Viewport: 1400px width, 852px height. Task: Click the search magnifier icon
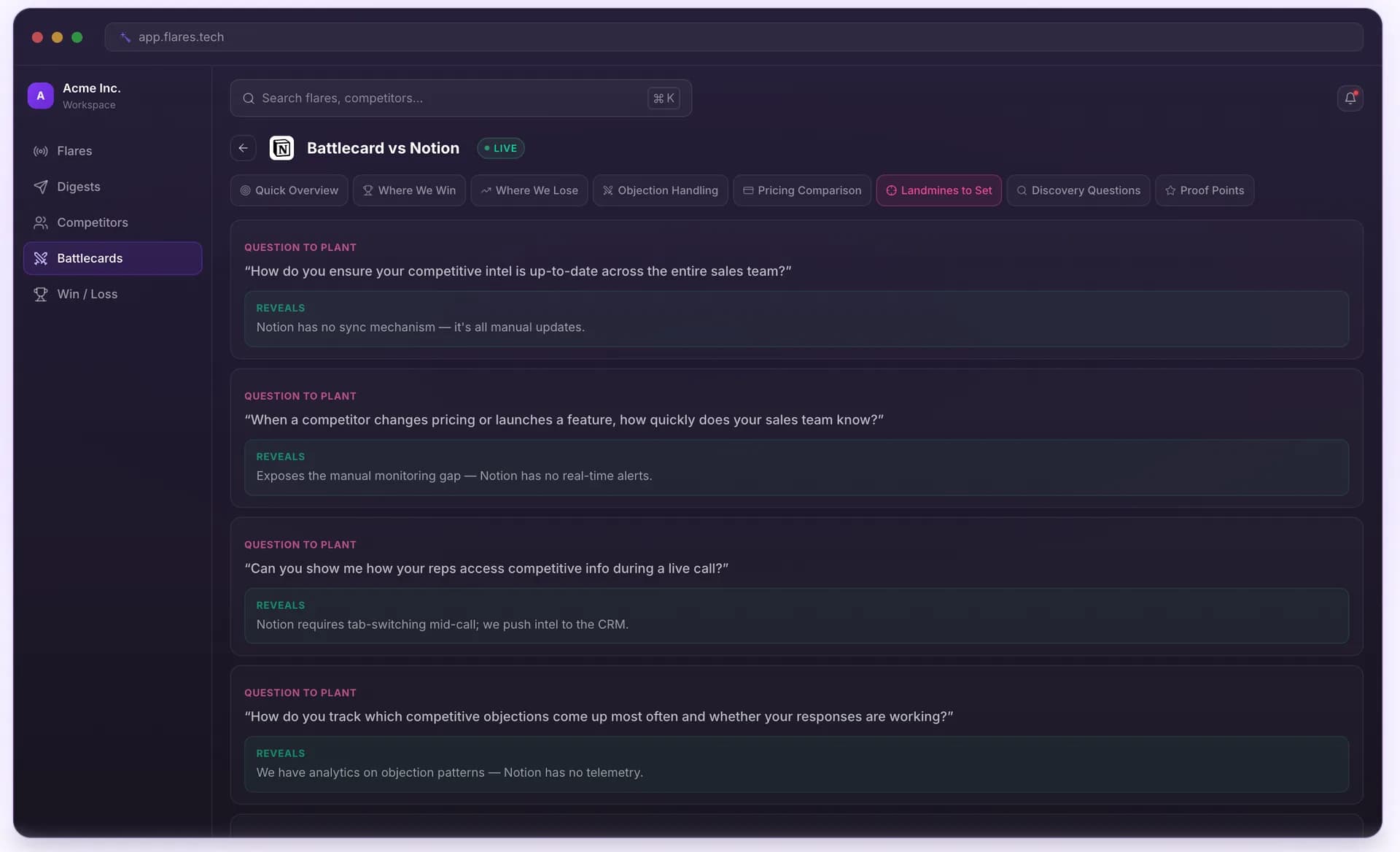tap(249, 98)
